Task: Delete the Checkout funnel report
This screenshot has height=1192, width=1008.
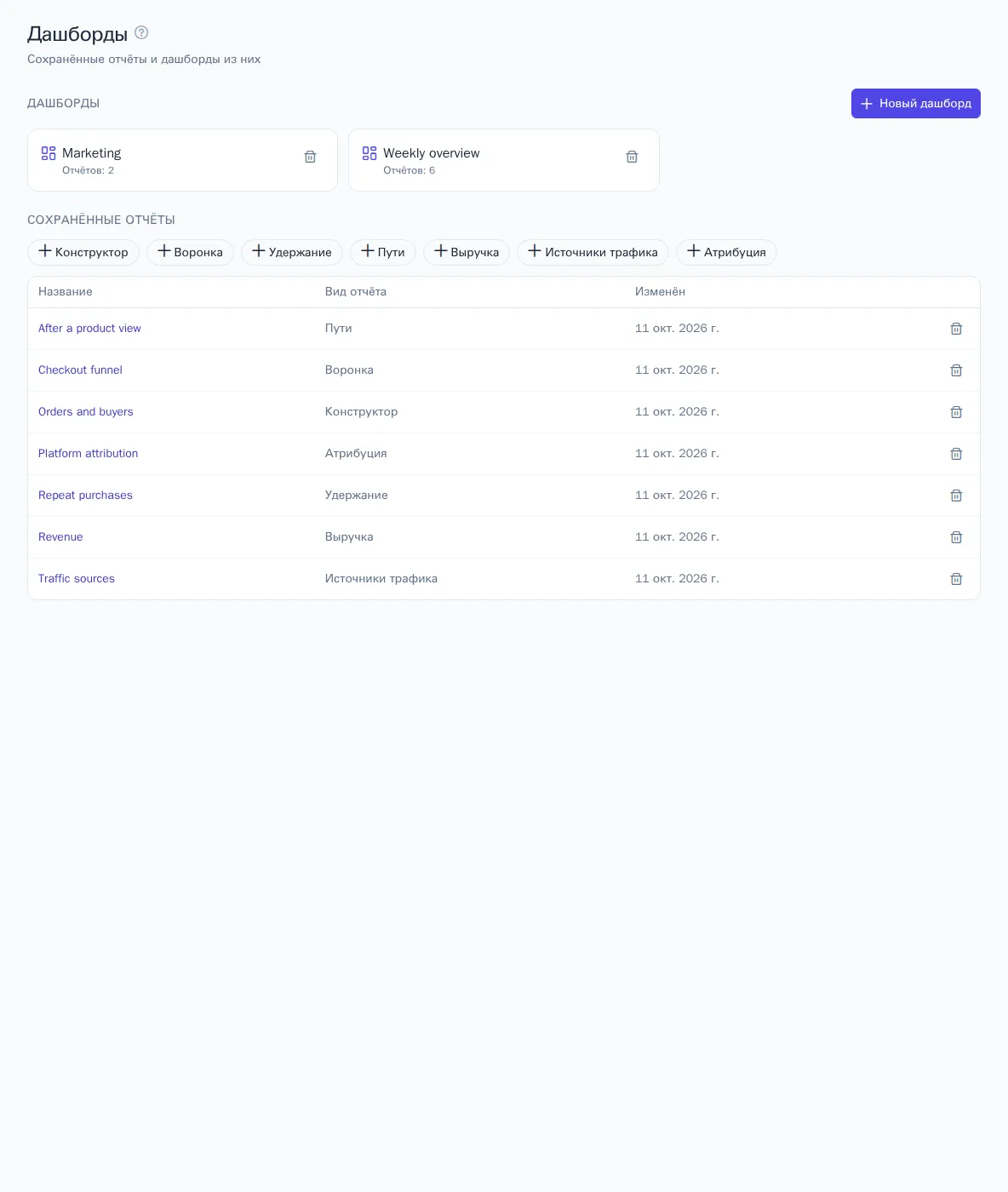Action: click(x=956, y=370)
